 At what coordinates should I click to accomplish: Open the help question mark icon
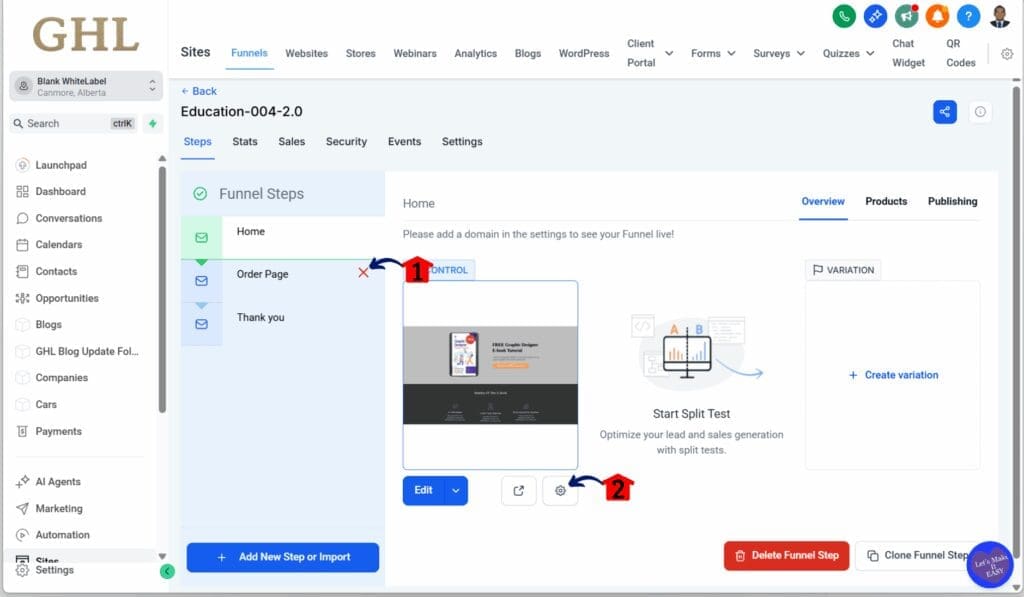966,17
